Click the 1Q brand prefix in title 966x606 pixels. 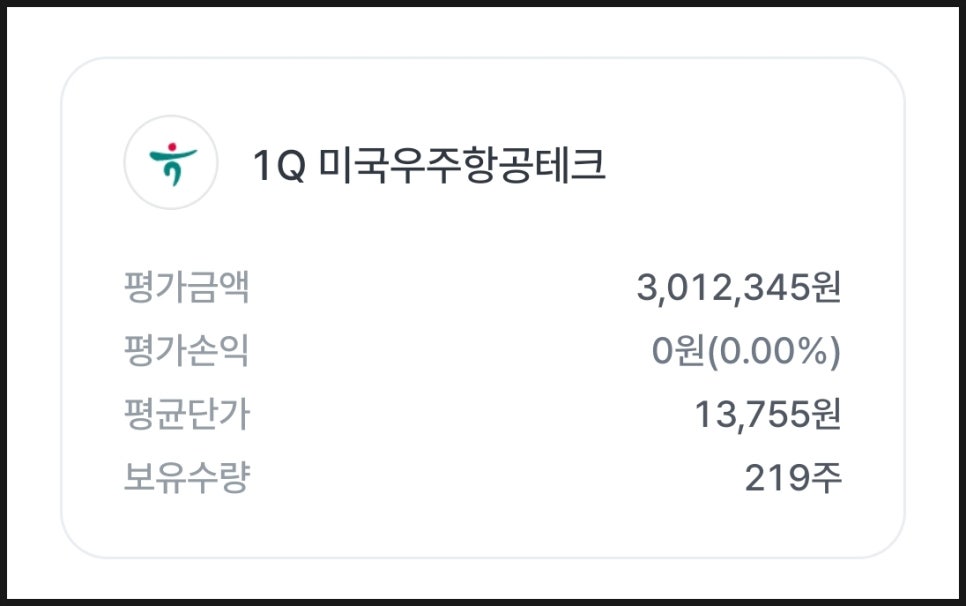pyautogui.click(x=277, y=166)
